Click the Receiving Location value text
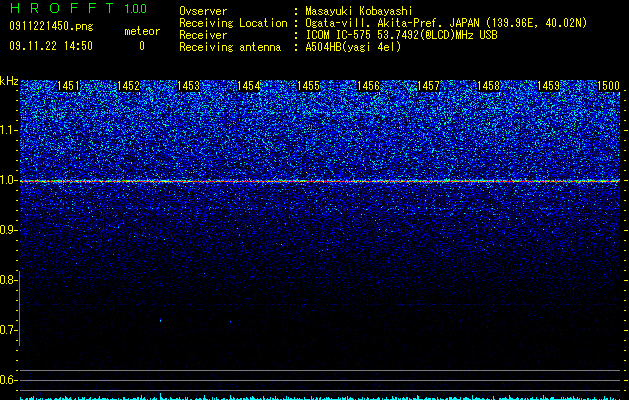The image size is (629, 400). 446,23
